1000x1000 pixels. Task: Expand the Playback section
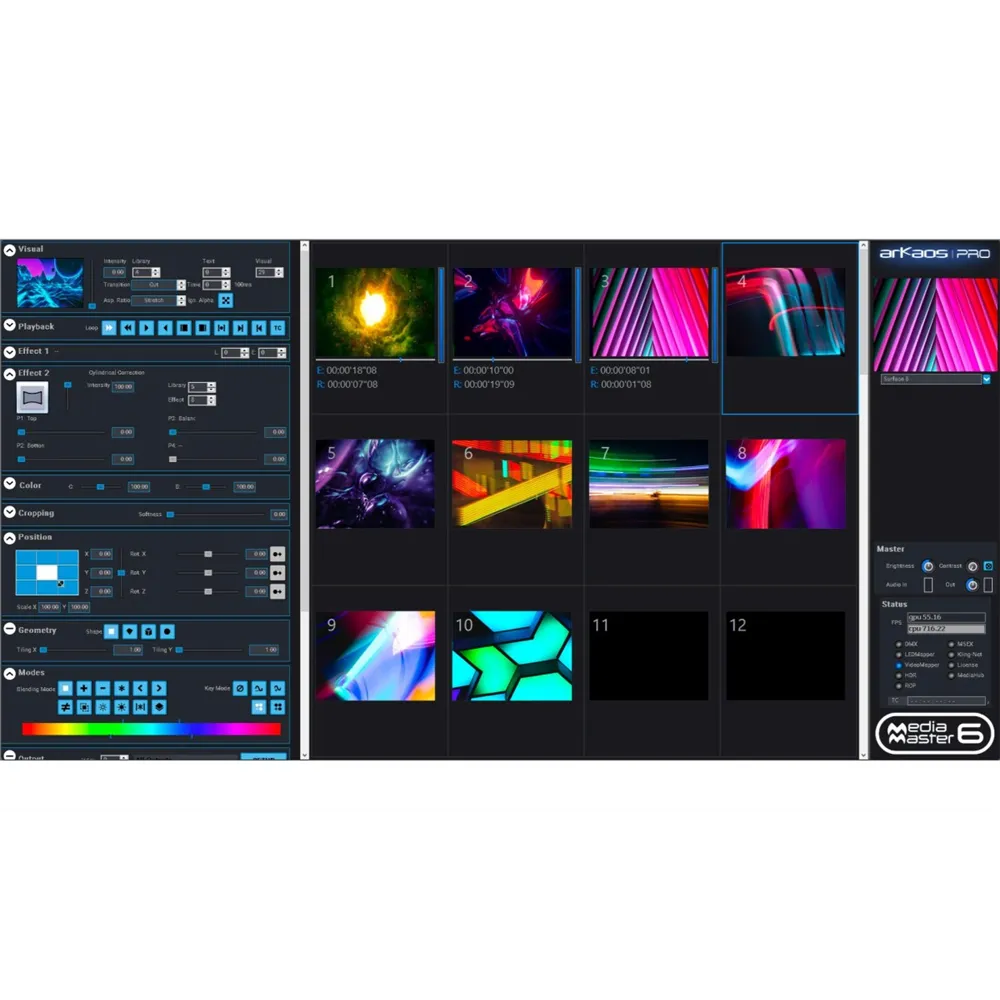click(x=10, y=327)
